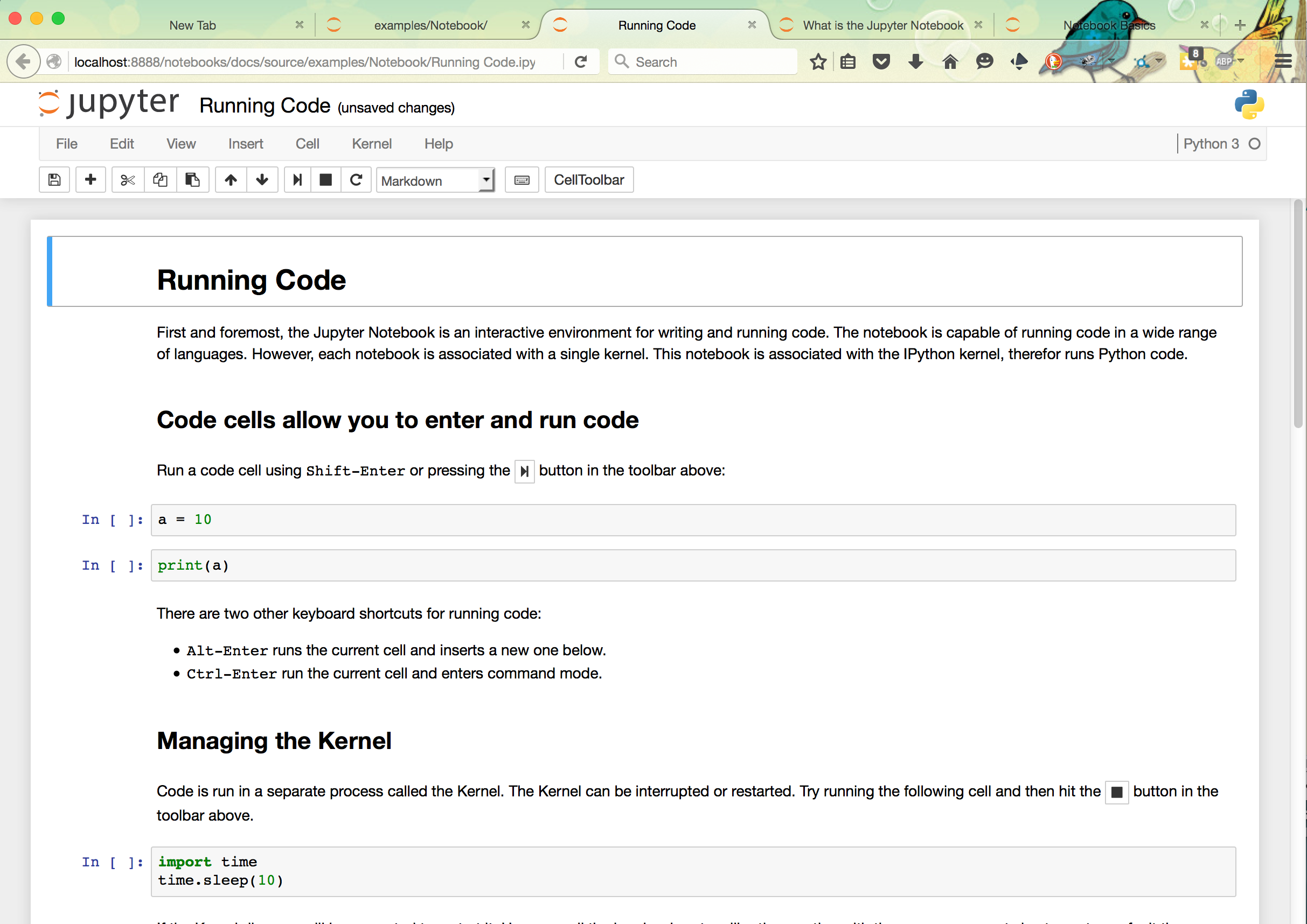Open the command palette keyboard icon
Viewport: 1307px width, 924px height.
522,180
